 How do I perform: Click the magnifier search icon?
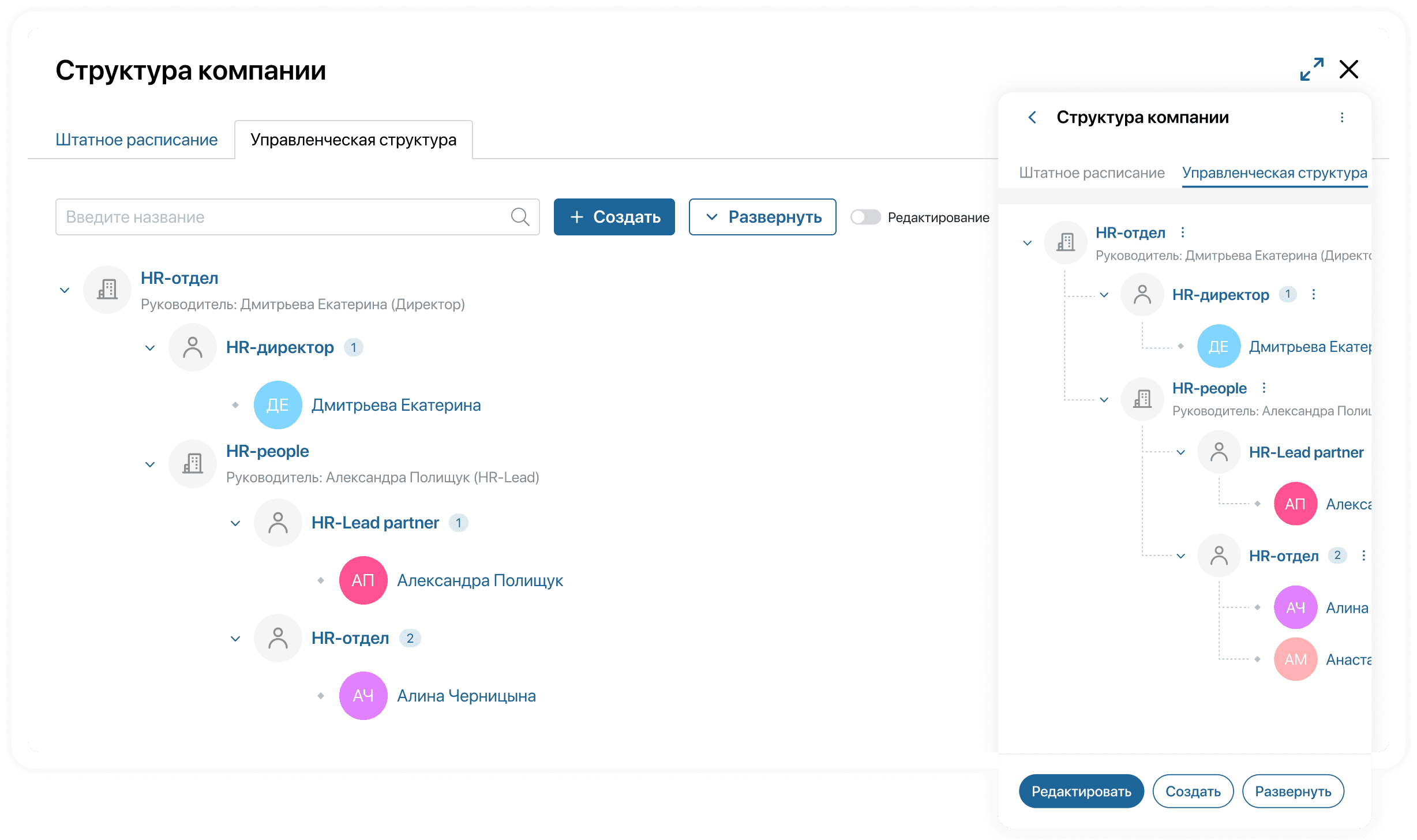[x=520, y=217]
